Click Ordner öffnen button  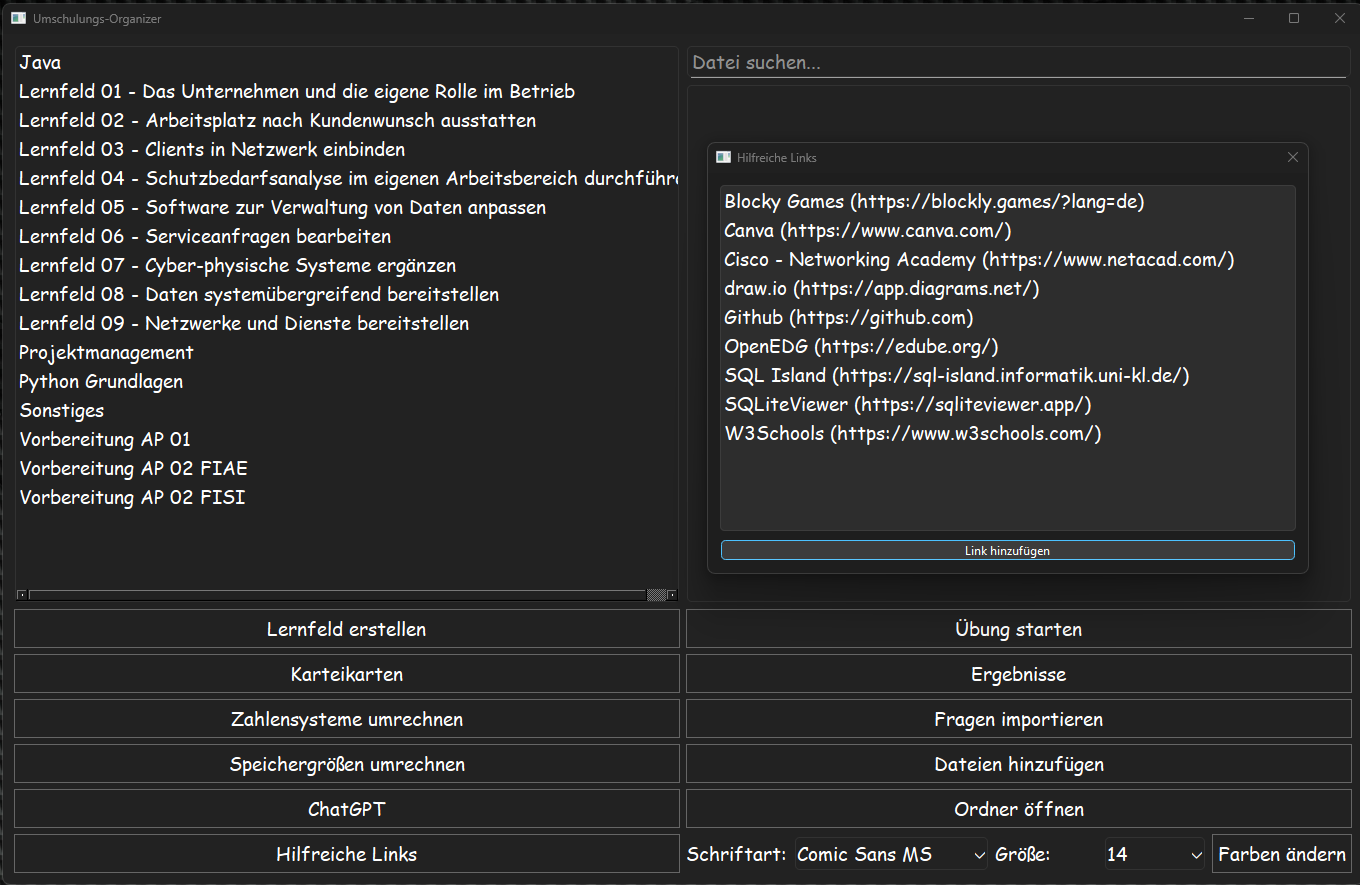coord(1018,809)
